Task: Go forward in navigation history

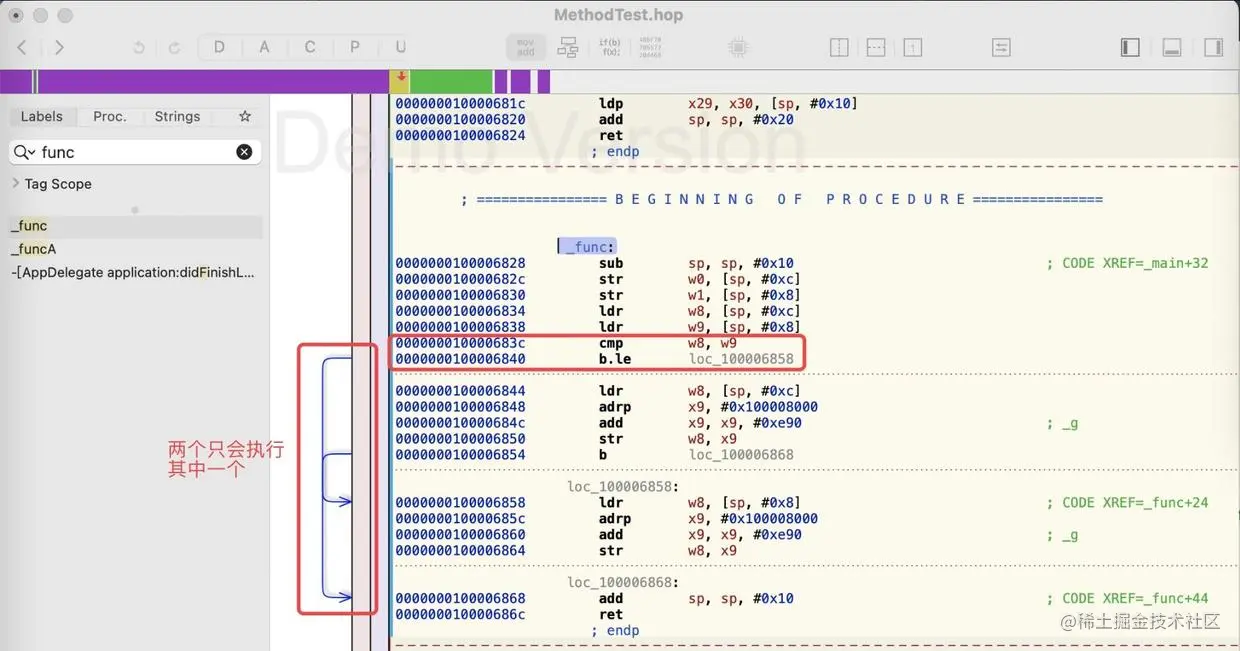Action: click(59, 47)
